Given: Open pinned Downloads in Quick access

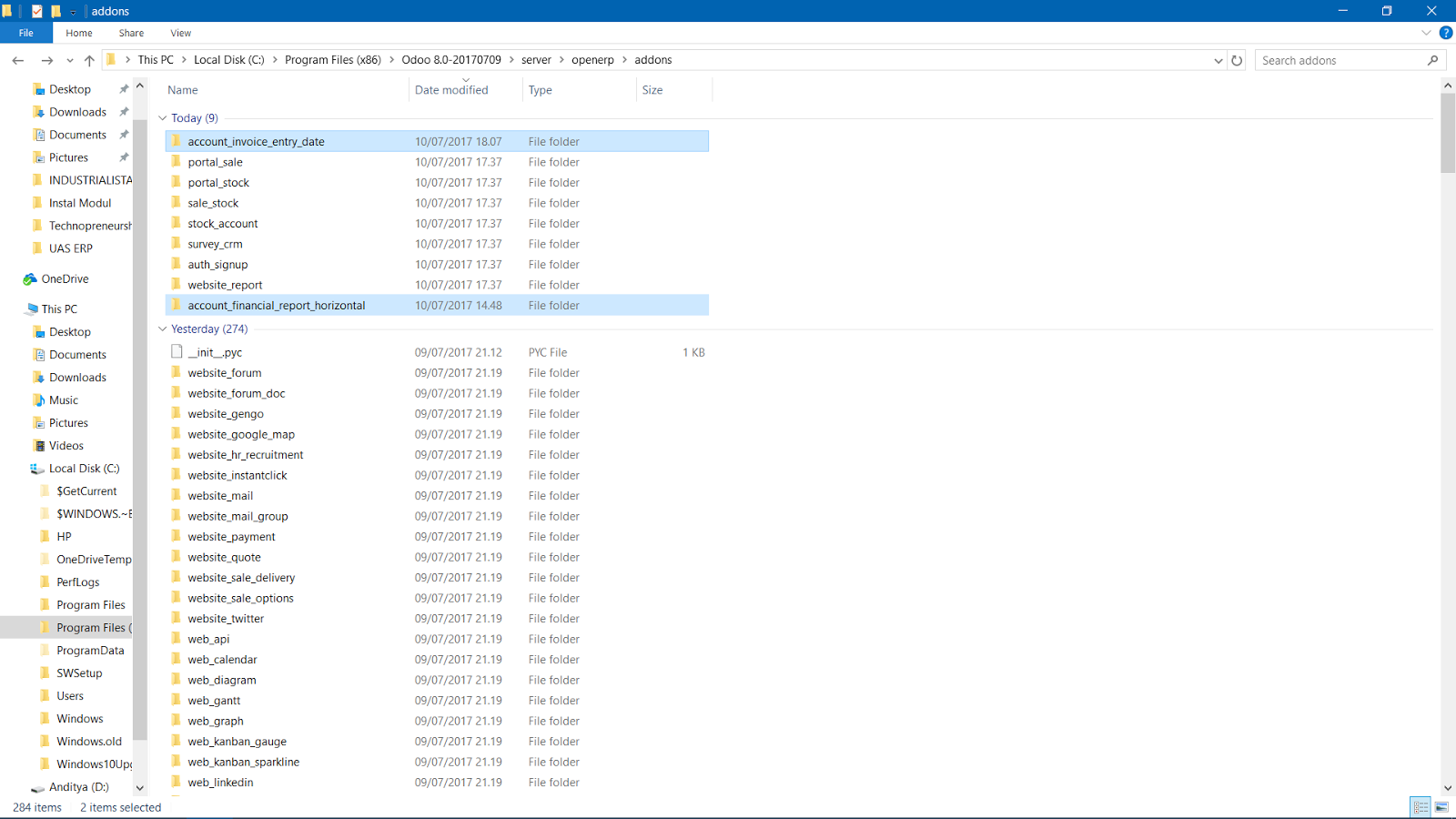Looking at the screenshot, I should click(77, 112).
